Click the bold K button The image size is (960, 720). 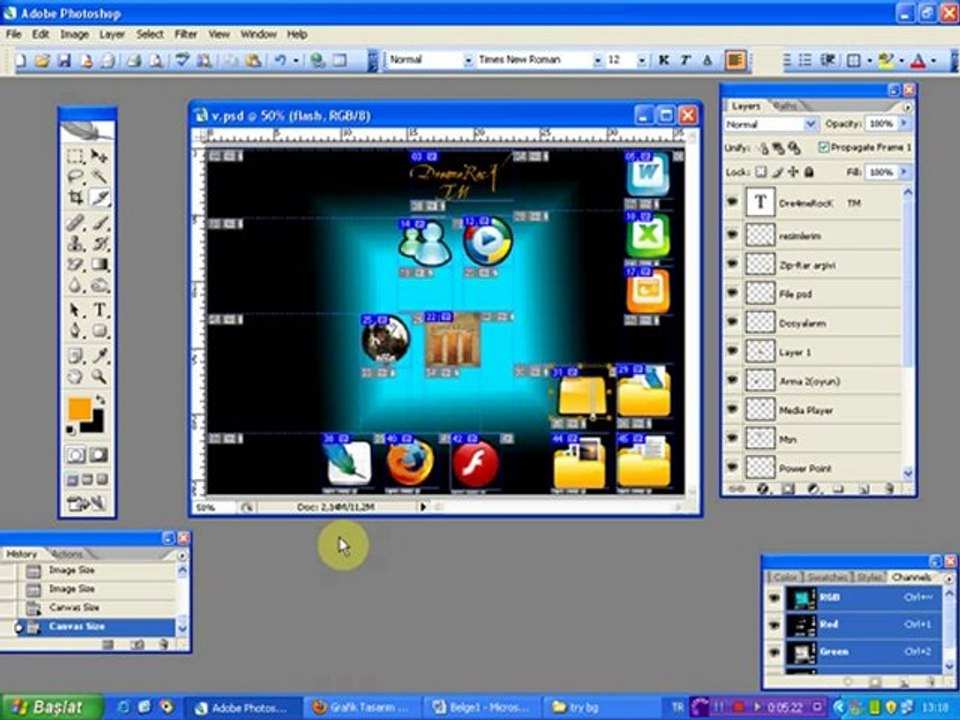(x=663, y=60)
